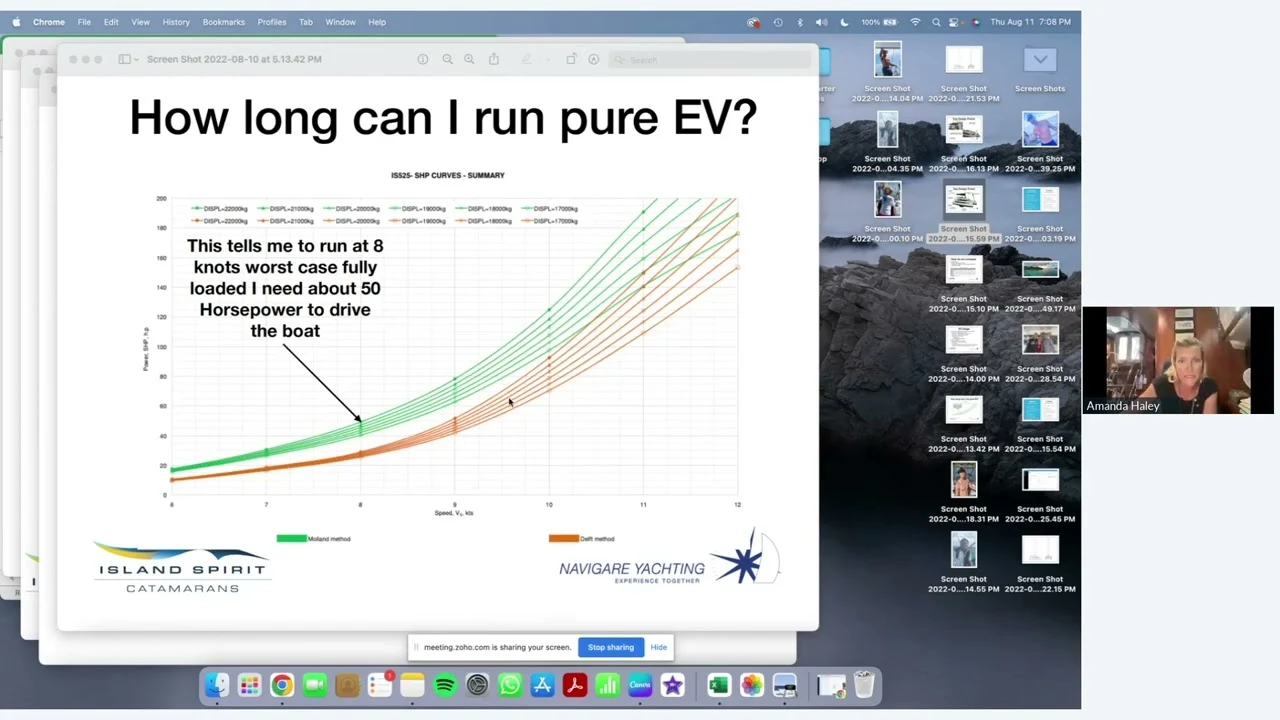Open the App Store dock icon
Screen dimensions: 1280x720
click(x=542, y=685)
